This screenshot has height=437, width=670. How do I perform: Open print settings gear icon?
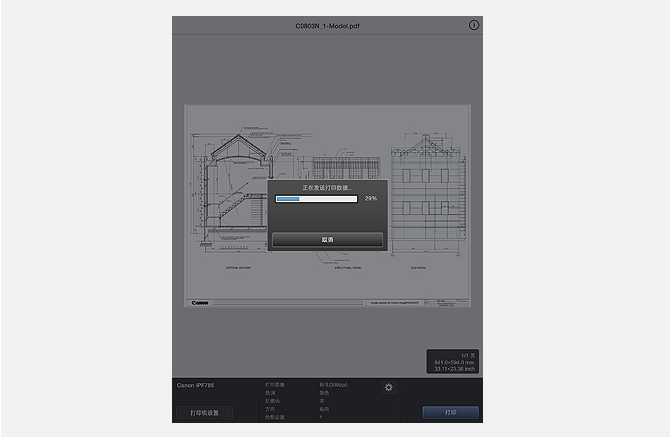click(388, 387)
